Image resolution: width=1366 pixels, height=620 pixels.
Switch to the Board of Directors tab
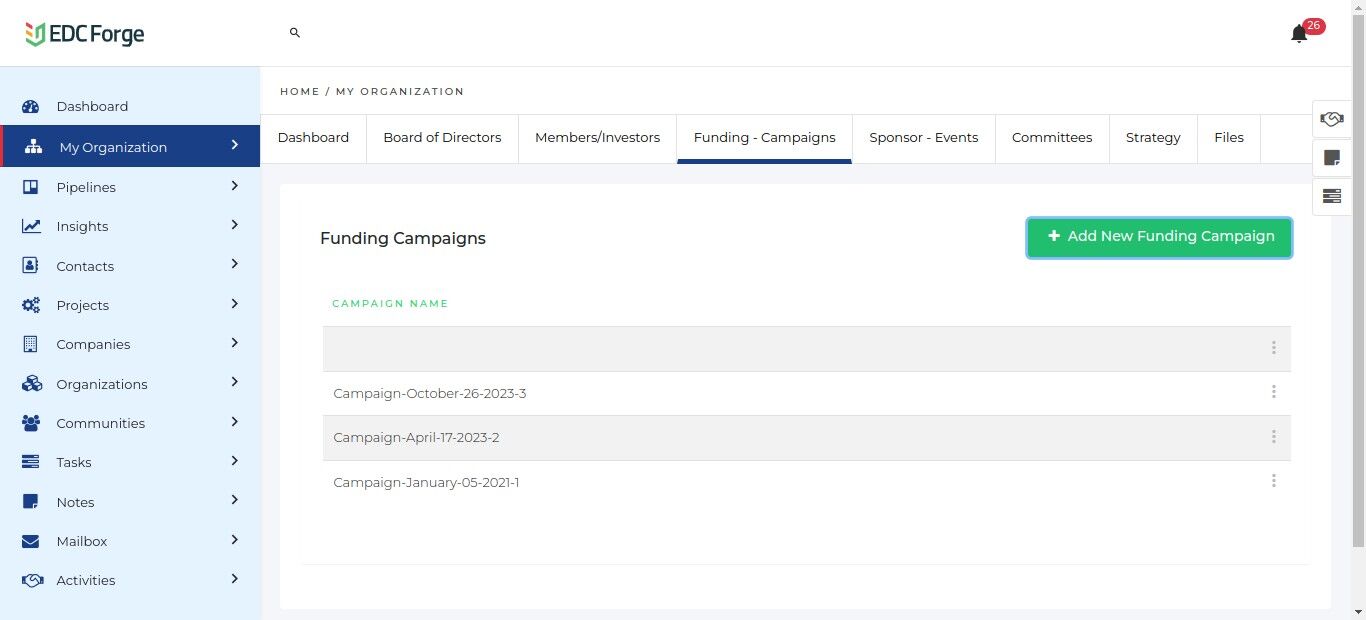442,138
